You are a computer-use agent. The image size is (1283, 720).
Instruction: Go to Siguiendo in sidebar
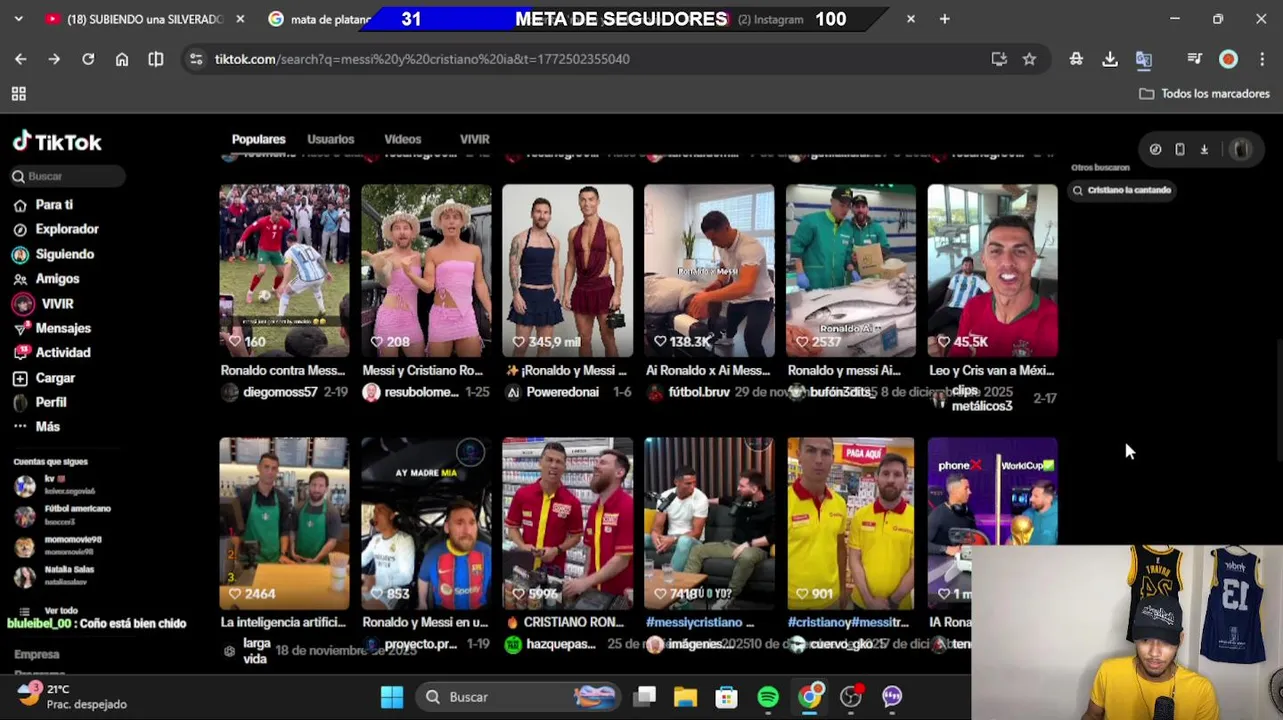pos(64,254)
